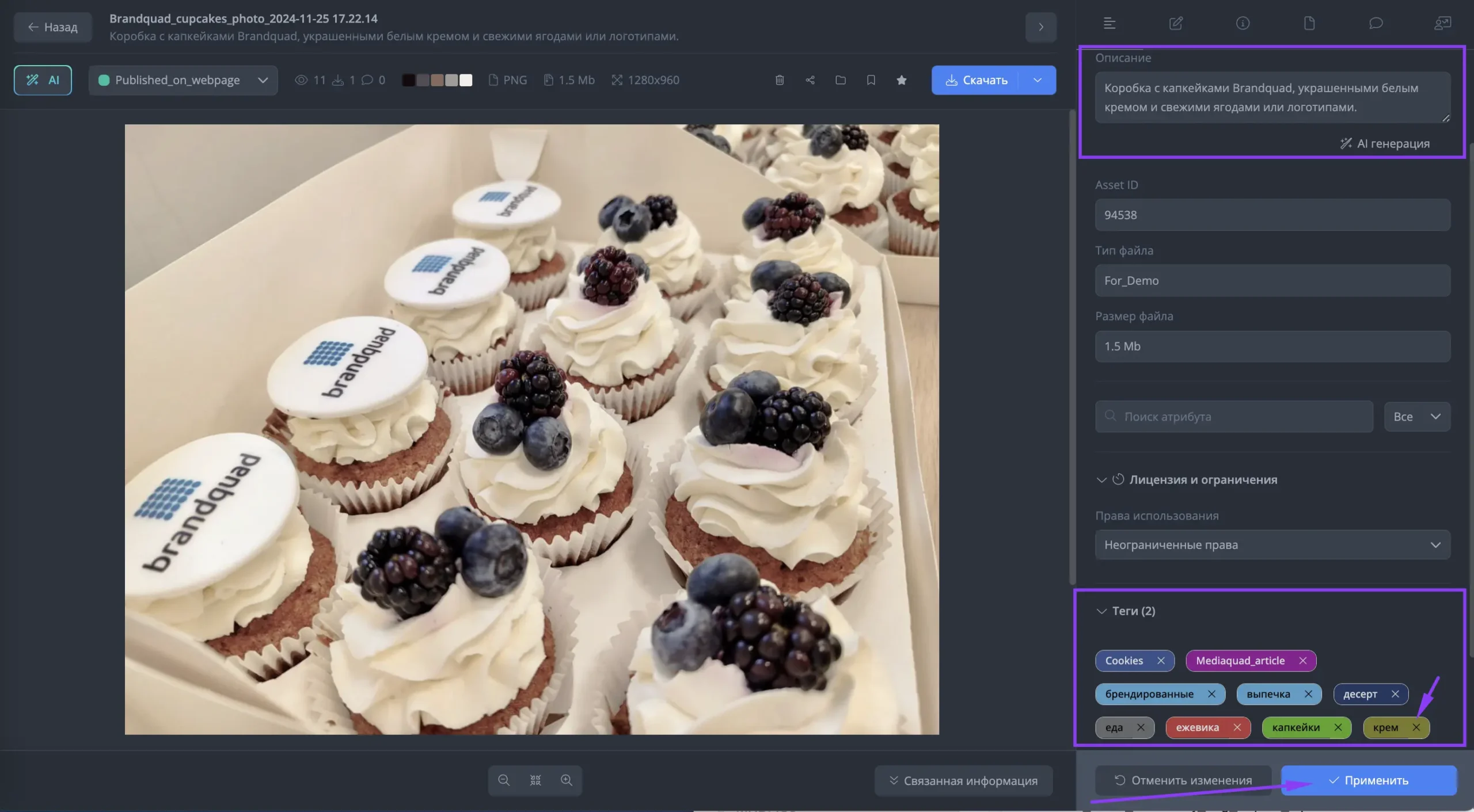Zoom out the image preview
This screenshot has height=812, width=1474.
(504, 780)
